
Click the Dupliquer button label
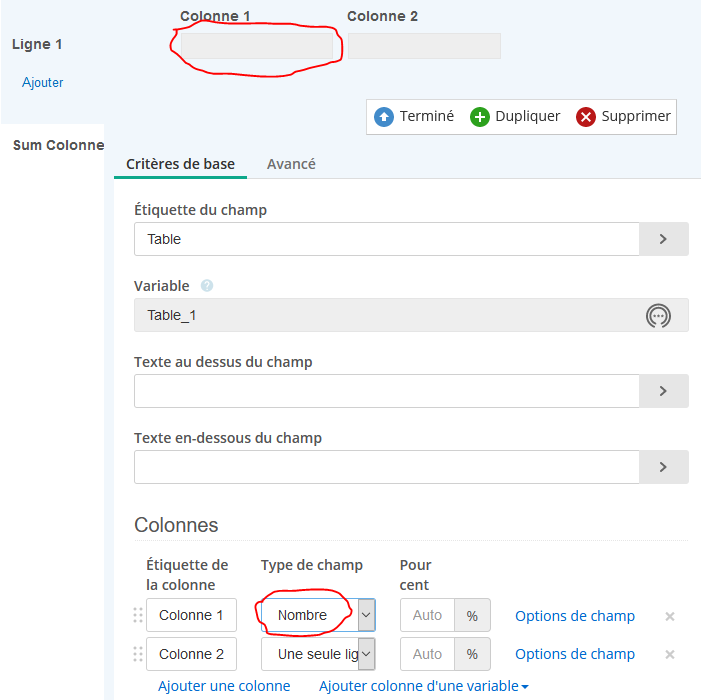click(528, 116)
